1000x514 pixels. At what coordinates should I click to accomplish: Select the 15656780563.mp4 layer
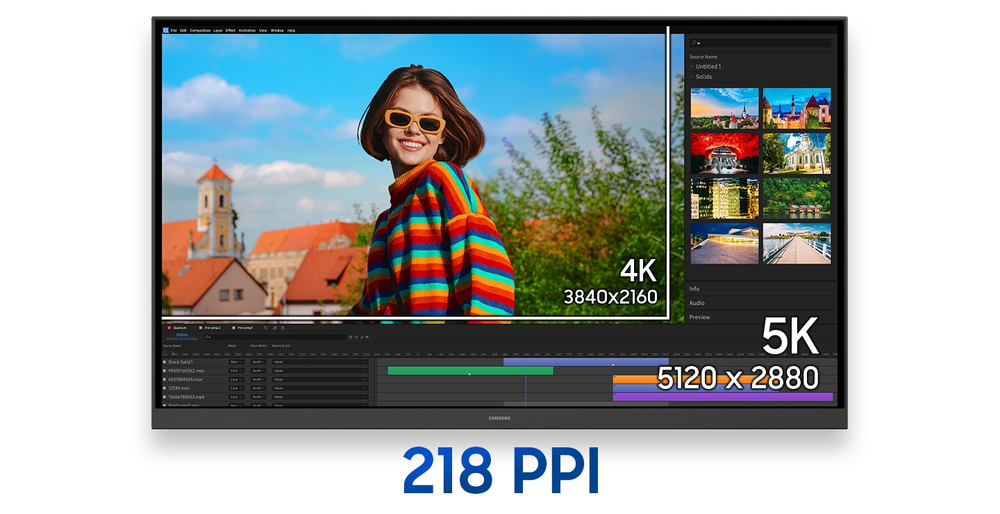click(x=186, y=397)
